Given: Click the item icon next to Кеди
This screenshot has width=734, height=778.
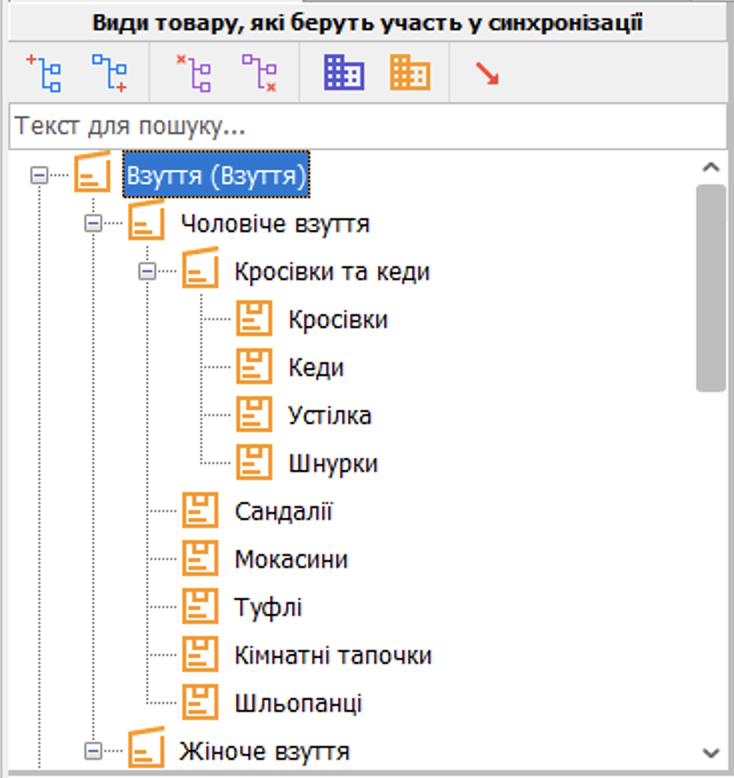Looking at the screenshot, I should click(254, 366).
